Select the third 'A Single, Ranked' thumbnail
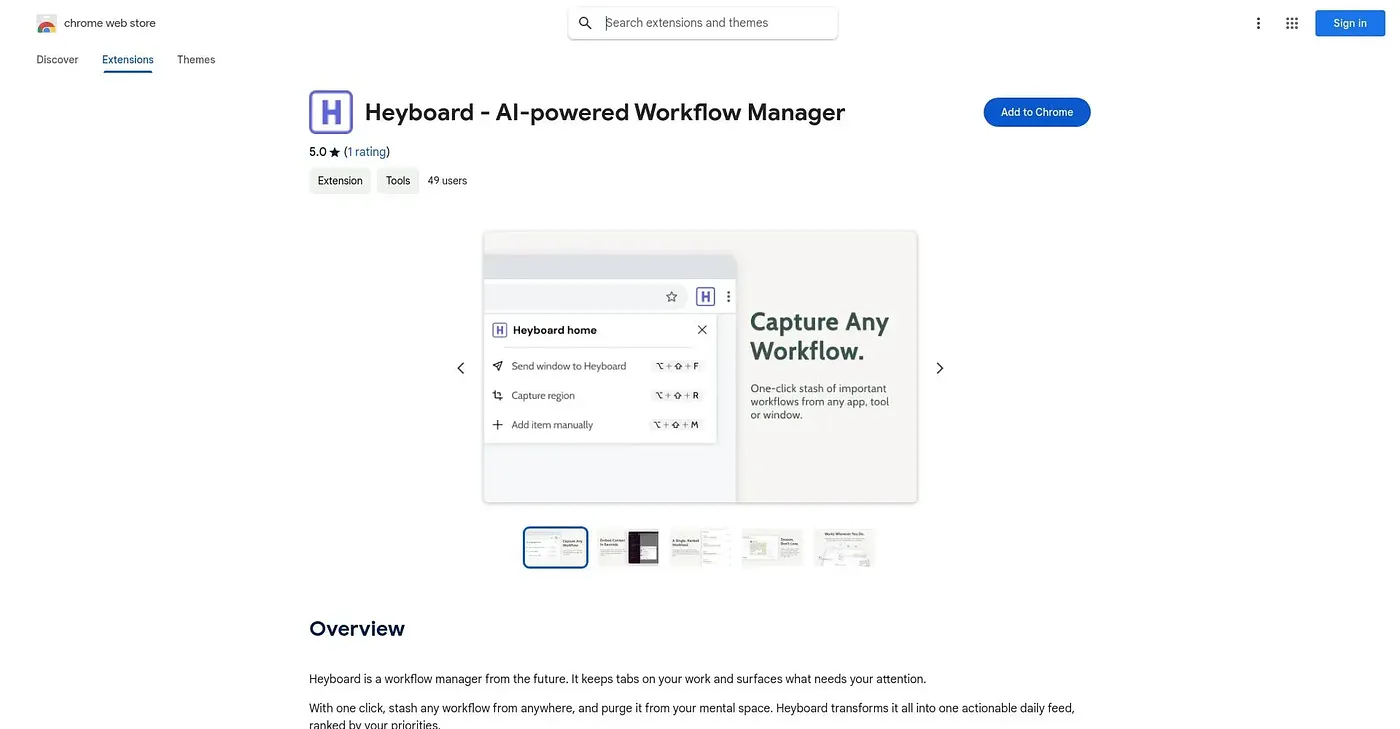The width and height of the screenshot is (1400, 729). [x=700, y=547]
